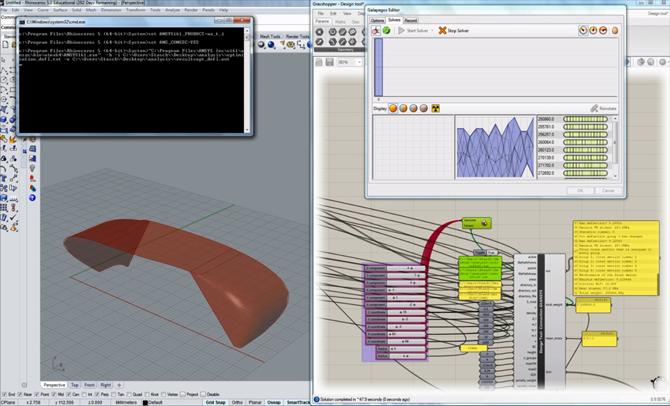The image size is (670, 406).
Task: Click the top X component slider on canvas
Action: [x=396, y=268]
